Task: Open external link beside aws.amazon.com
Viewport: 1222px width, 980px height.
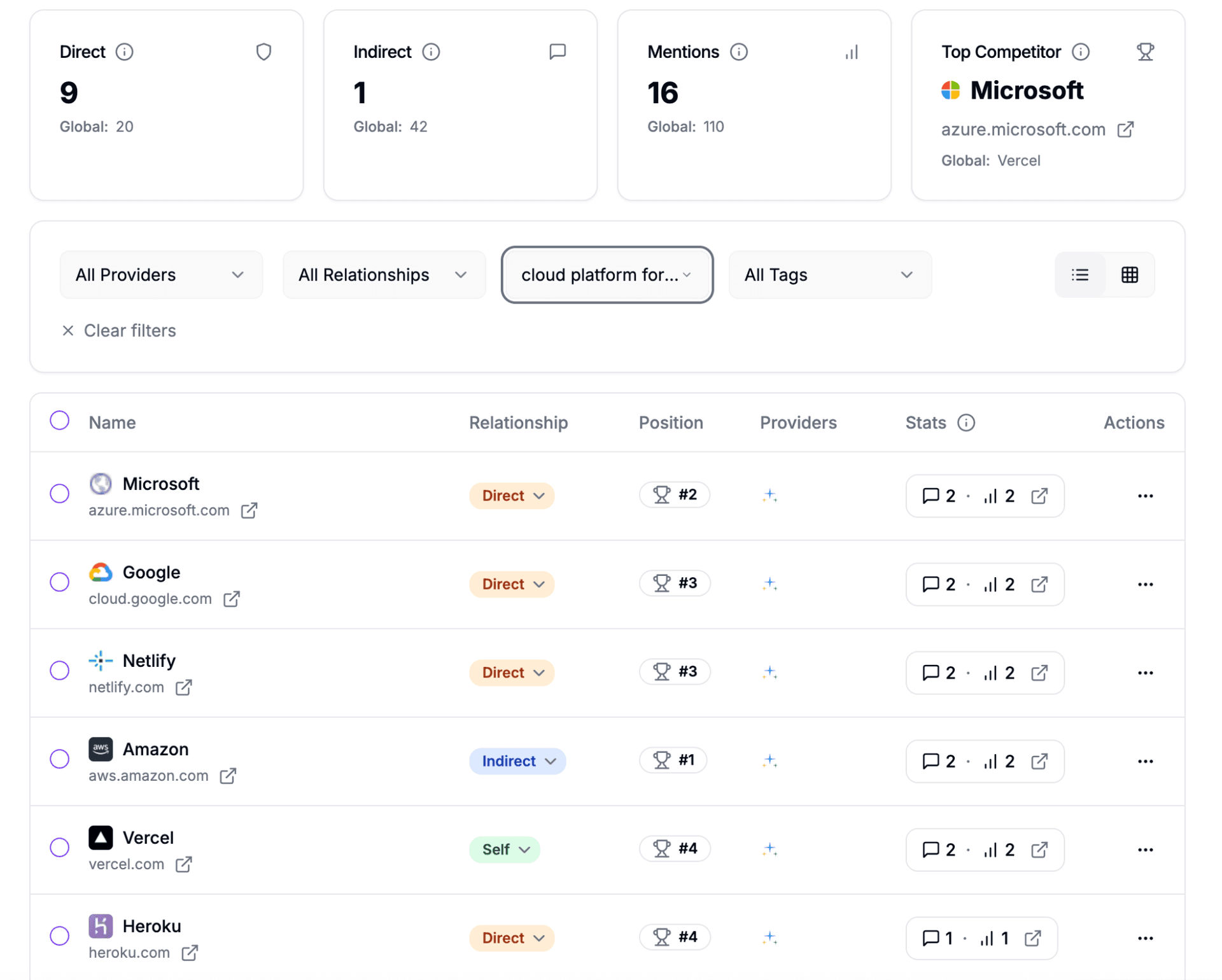Action: tap(228, 776)
